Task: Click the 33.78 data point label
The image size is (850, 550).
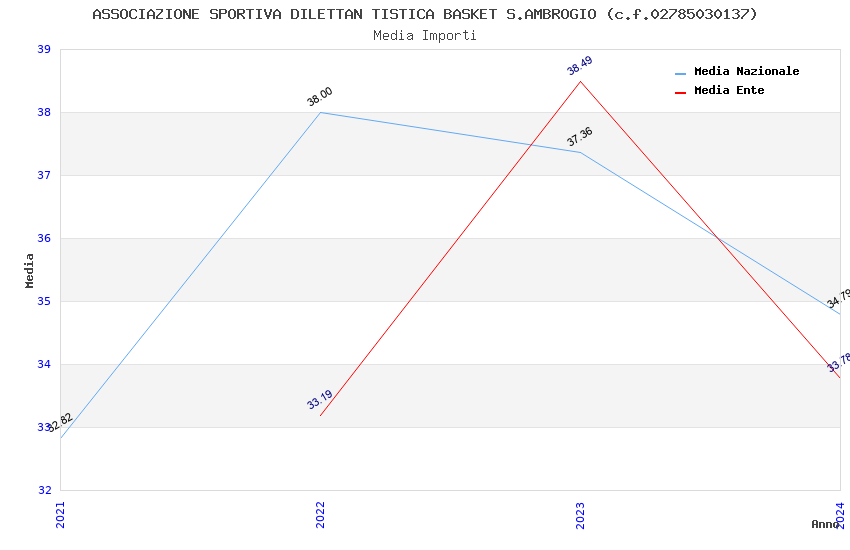Action: 838,363
